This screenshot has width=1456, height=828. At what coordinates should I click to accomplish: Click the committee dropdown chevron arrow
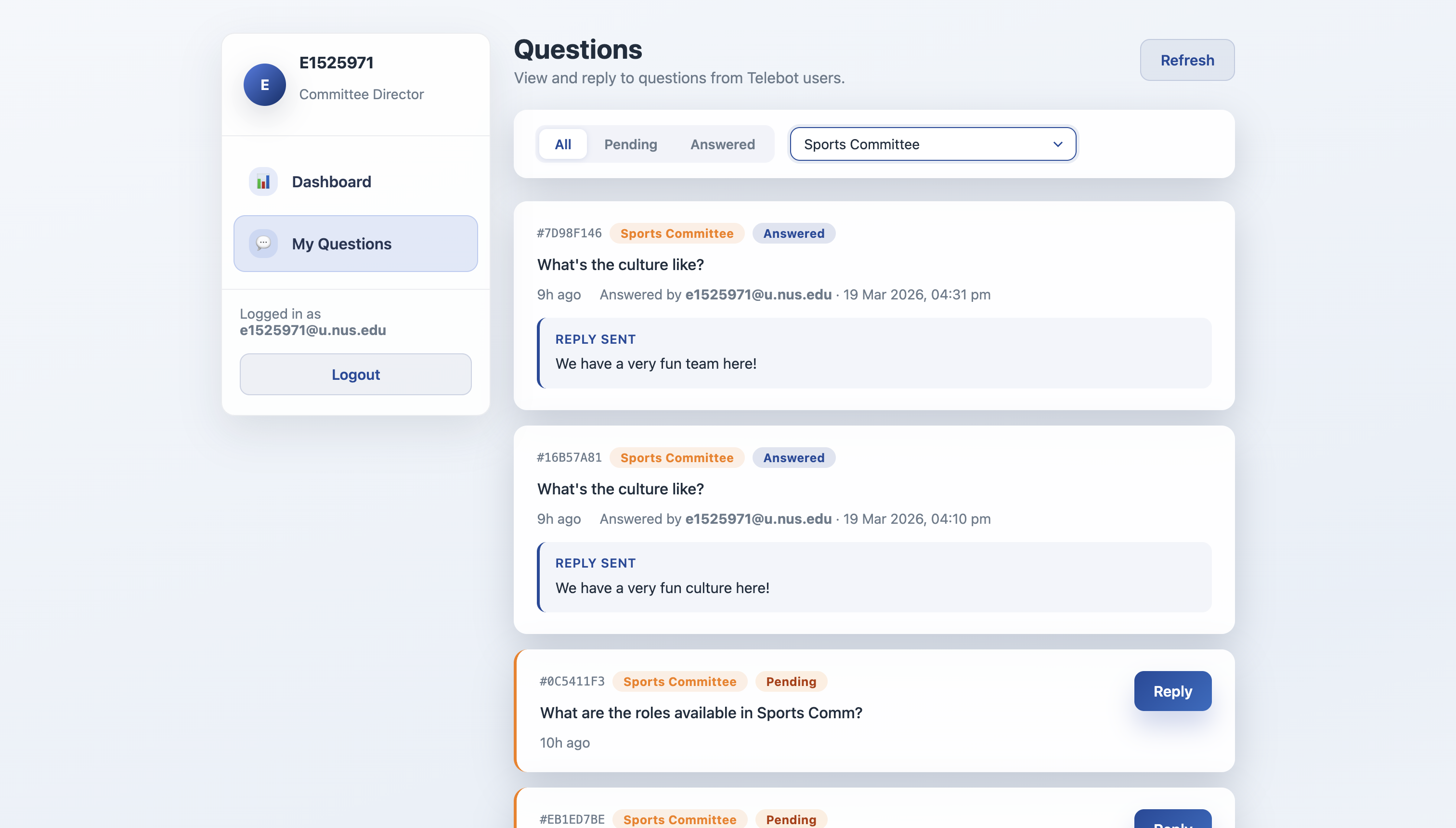click(1057, 144)
